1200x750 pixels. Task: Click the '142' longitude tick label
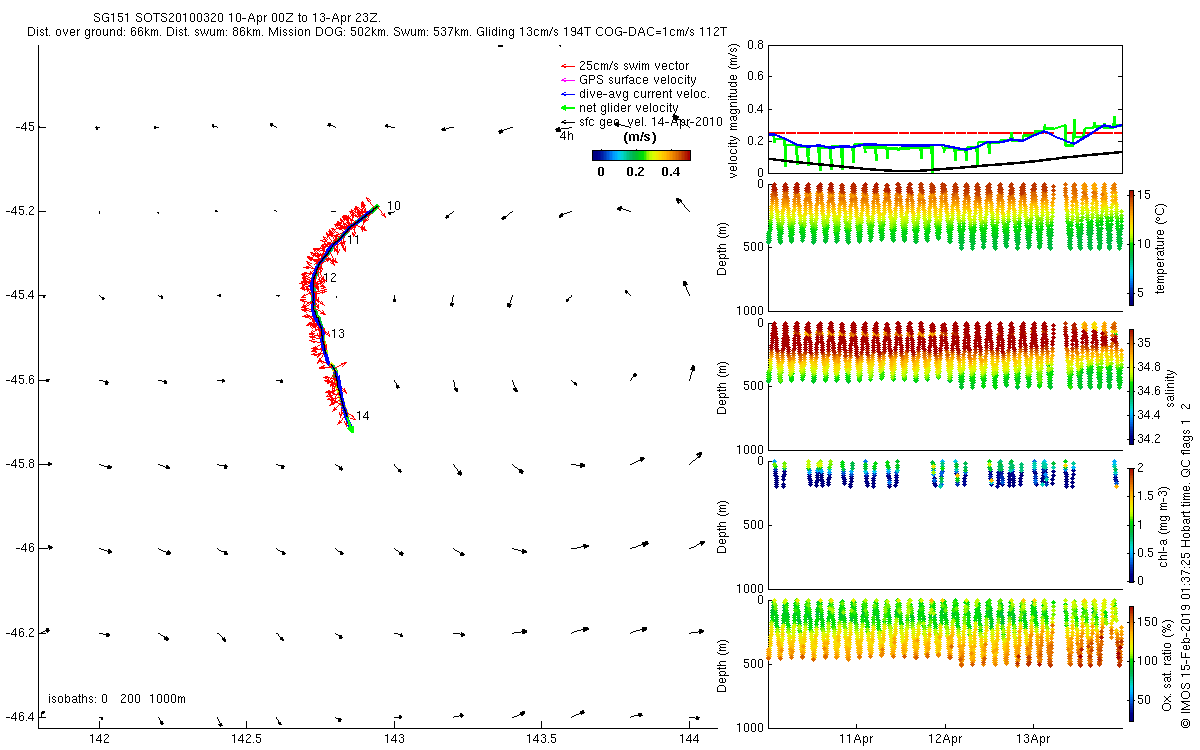[99, 738]
